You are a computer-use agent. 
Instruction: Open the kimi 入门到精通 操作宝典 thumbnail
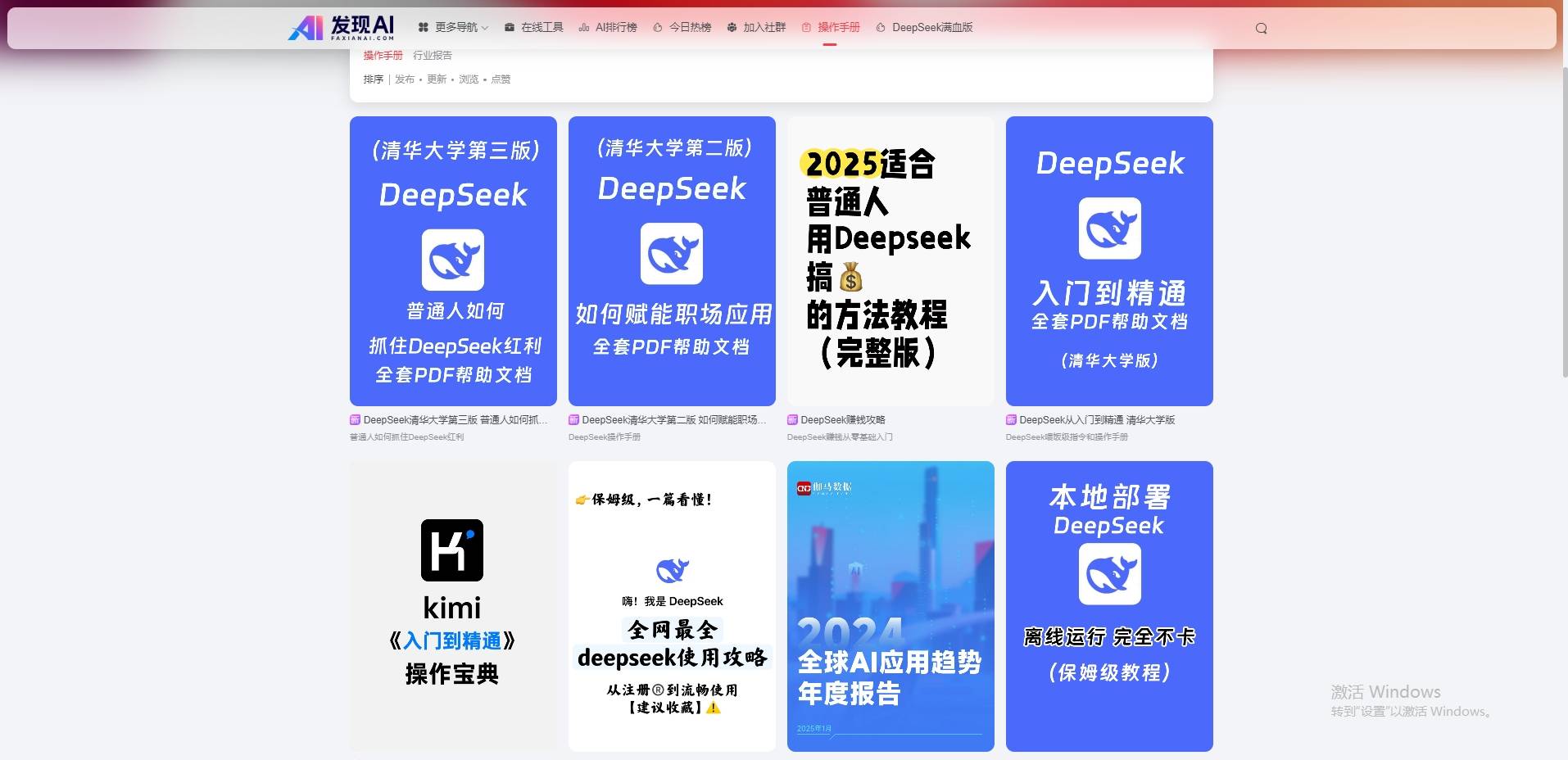click(x=453, y=606)
